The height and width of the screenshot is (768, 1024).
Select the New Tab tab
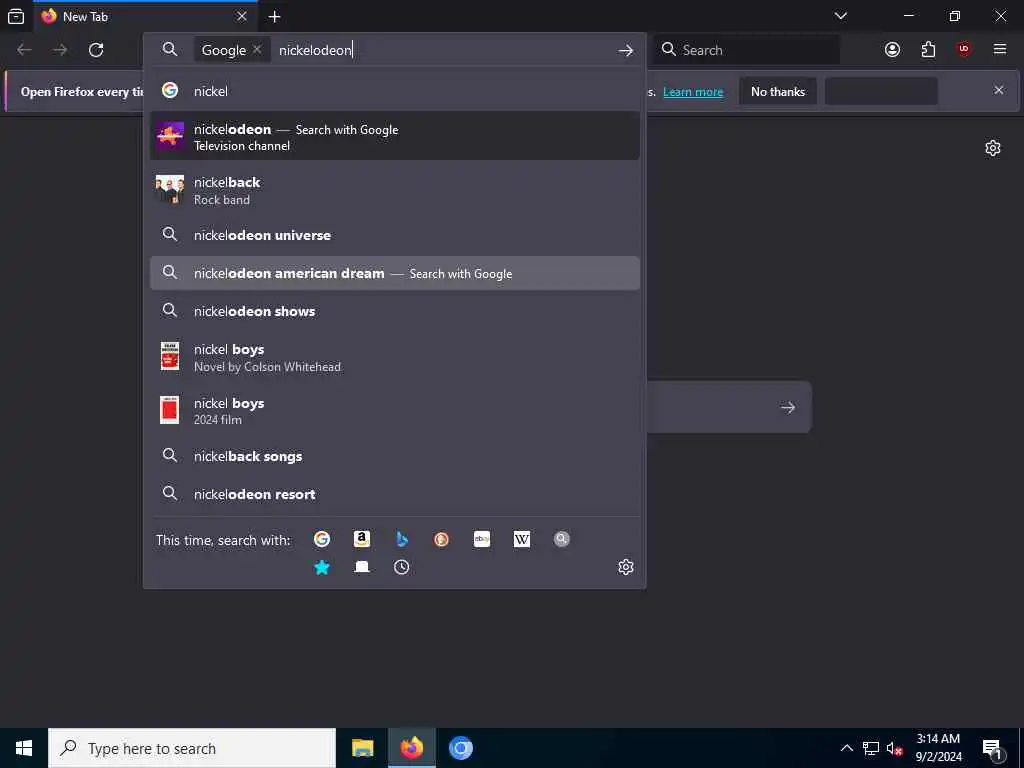tap(145, 16)
